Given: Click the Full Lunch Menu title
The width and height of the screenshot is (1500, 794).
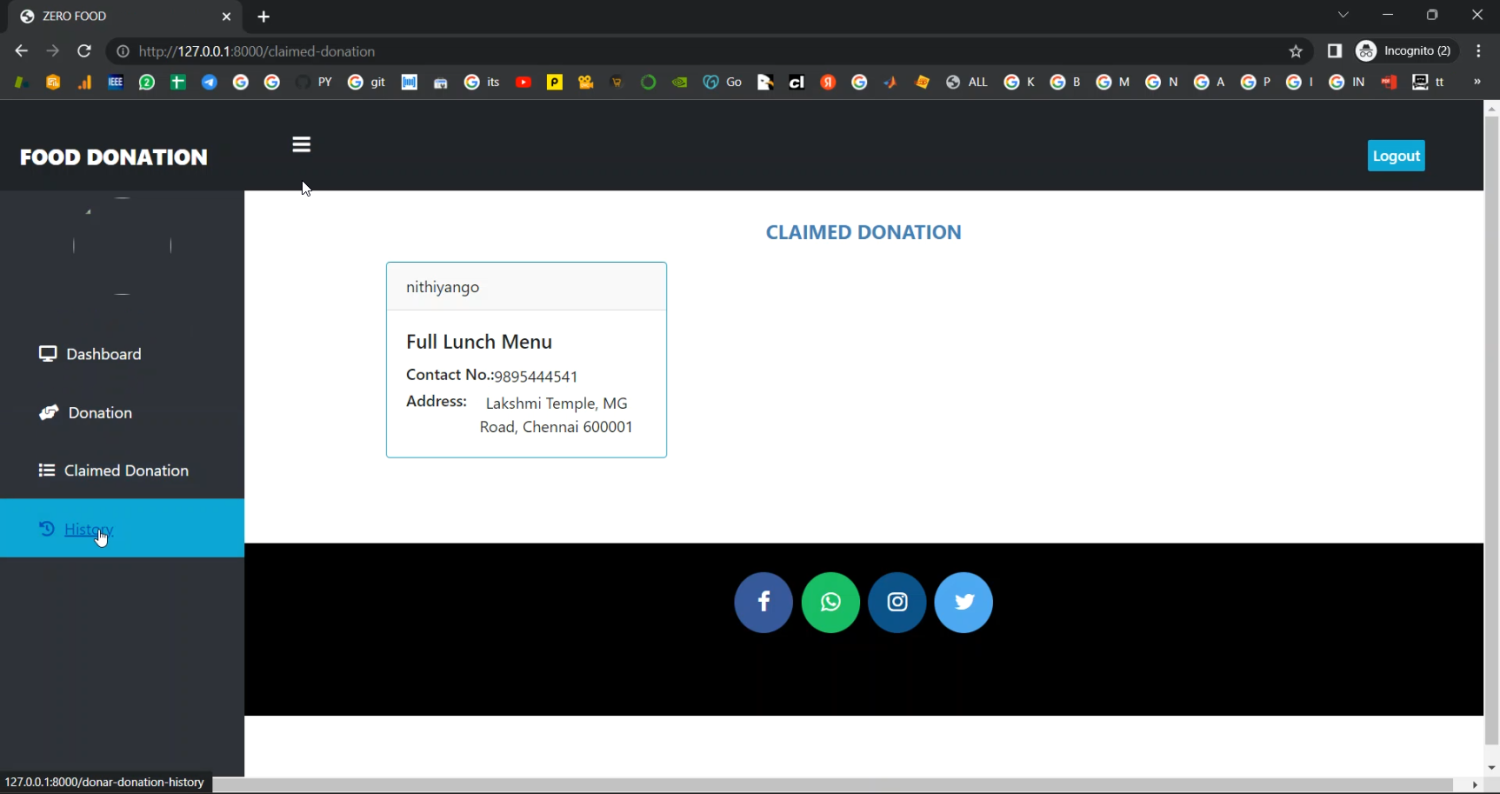Looking at the screenshot, I should [479, 342].
